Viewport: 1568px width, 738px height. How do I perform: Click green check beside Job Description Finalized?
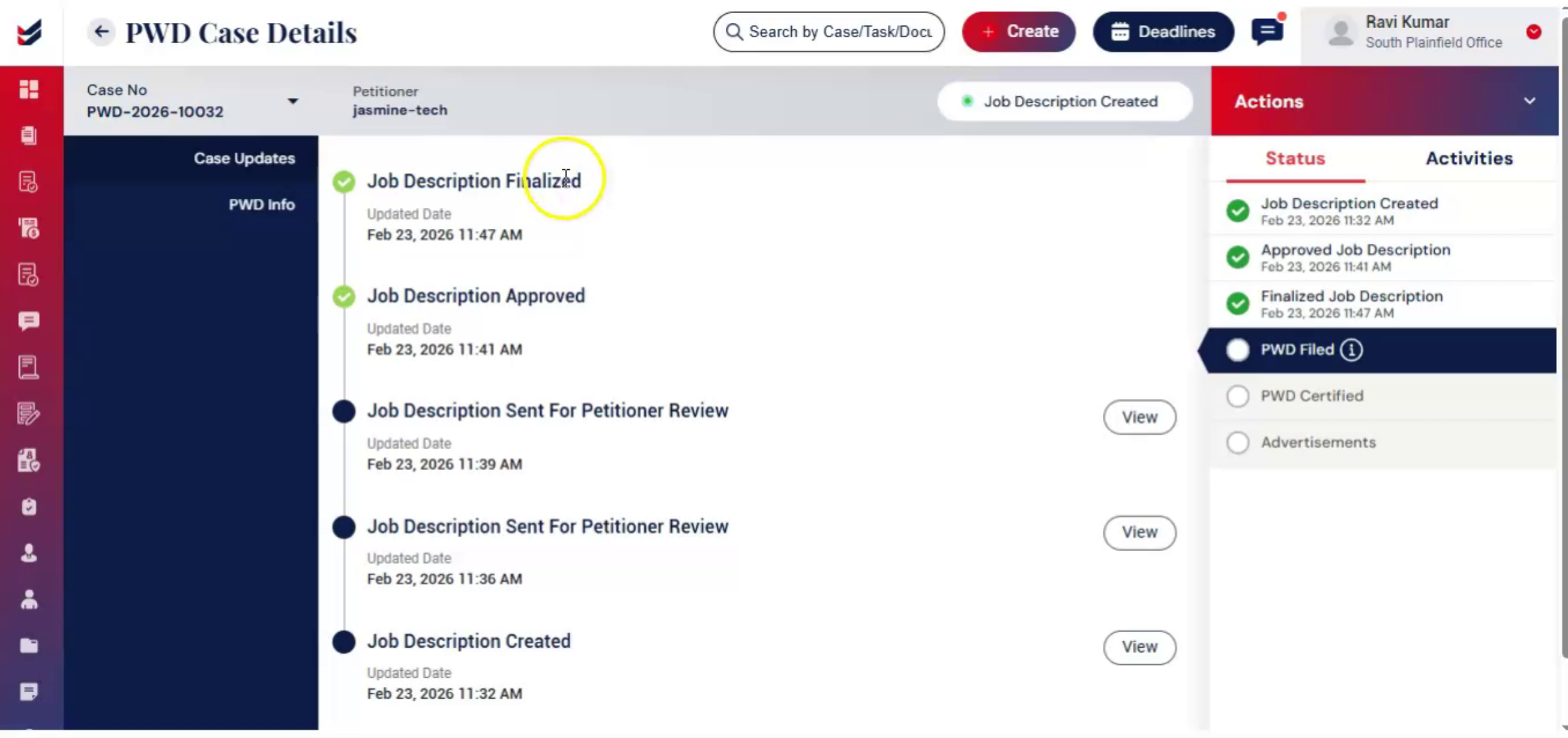(344, 181)
